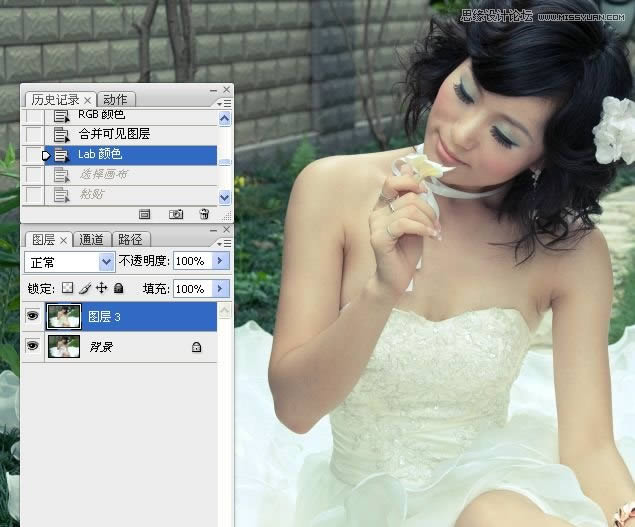Hide 图层 3 using its eye icon

[32, 317]
